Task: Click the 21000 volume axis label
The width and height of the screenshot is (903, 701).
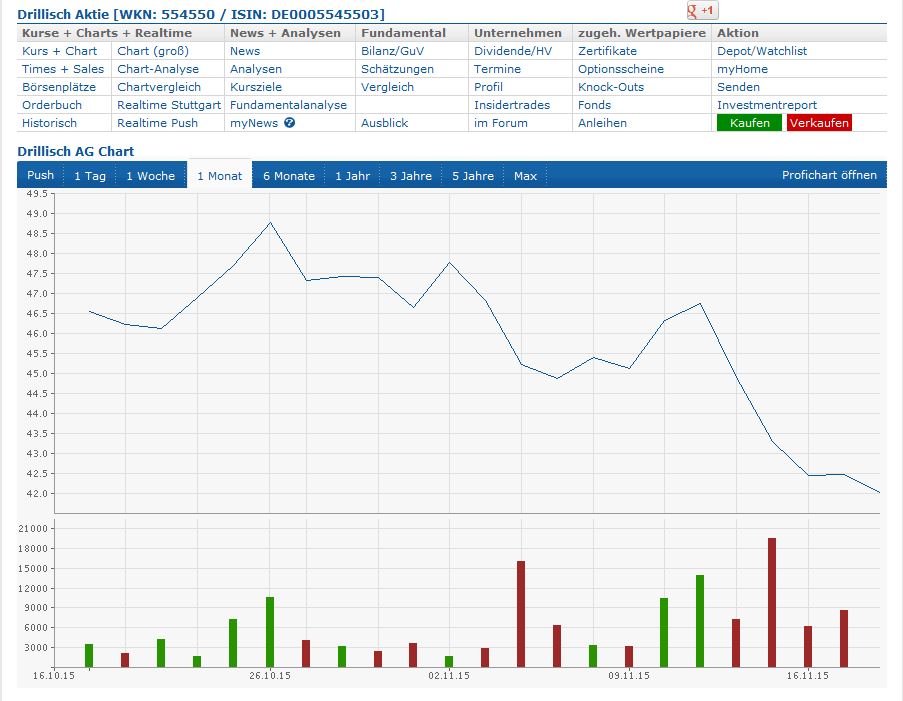Action: (x=33, y=529)
